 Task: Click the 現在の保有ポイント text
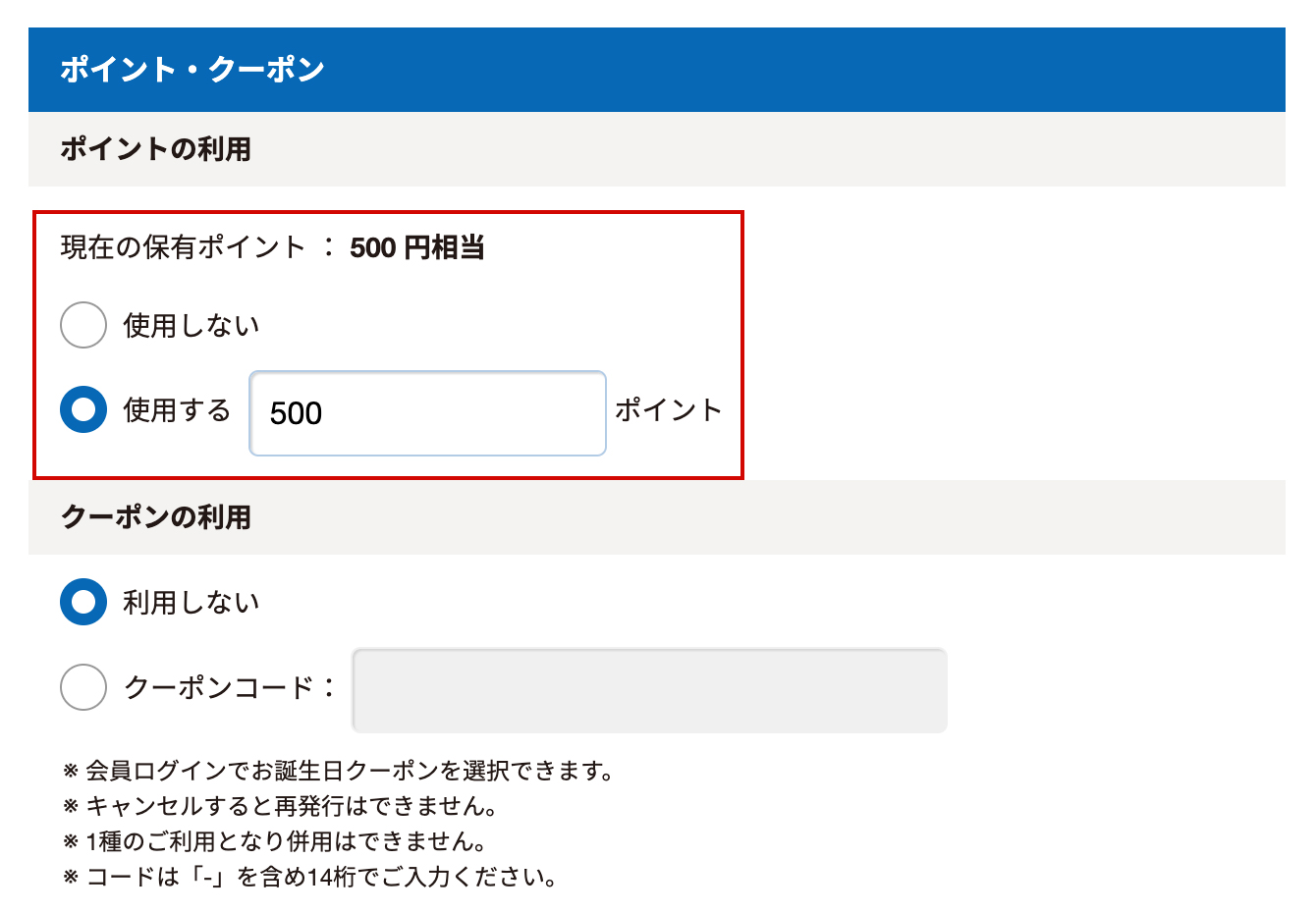(184, 247)
